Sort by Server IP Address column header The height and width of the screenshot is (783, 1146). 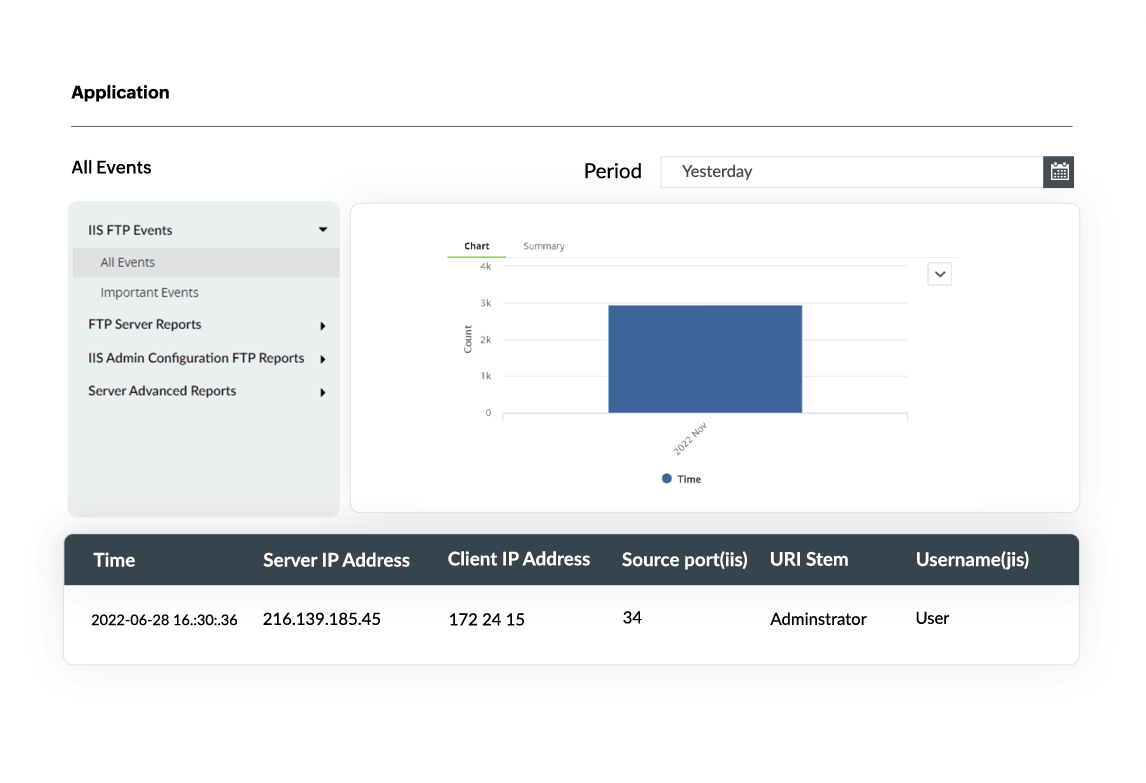[x=336, y=561]
